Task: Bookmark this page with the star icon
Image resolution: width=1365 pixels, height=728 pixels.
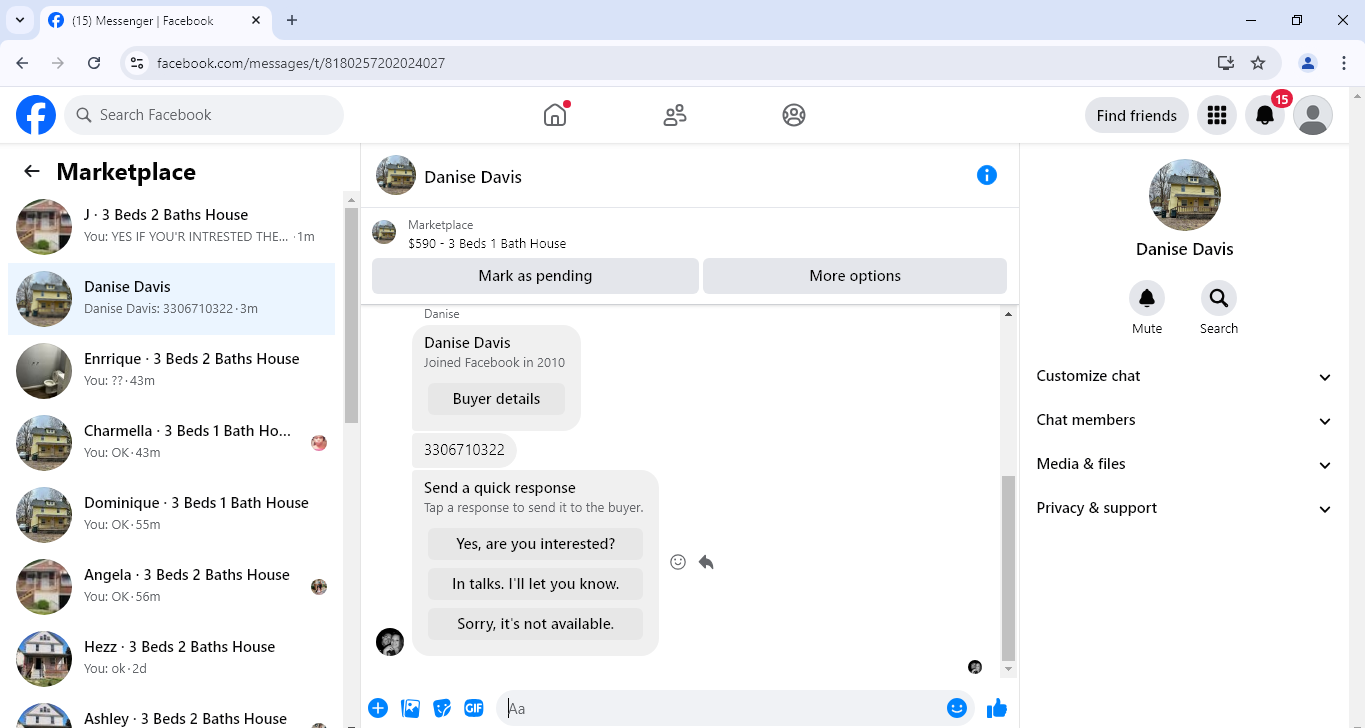Action: click(x=1258, y=63)
